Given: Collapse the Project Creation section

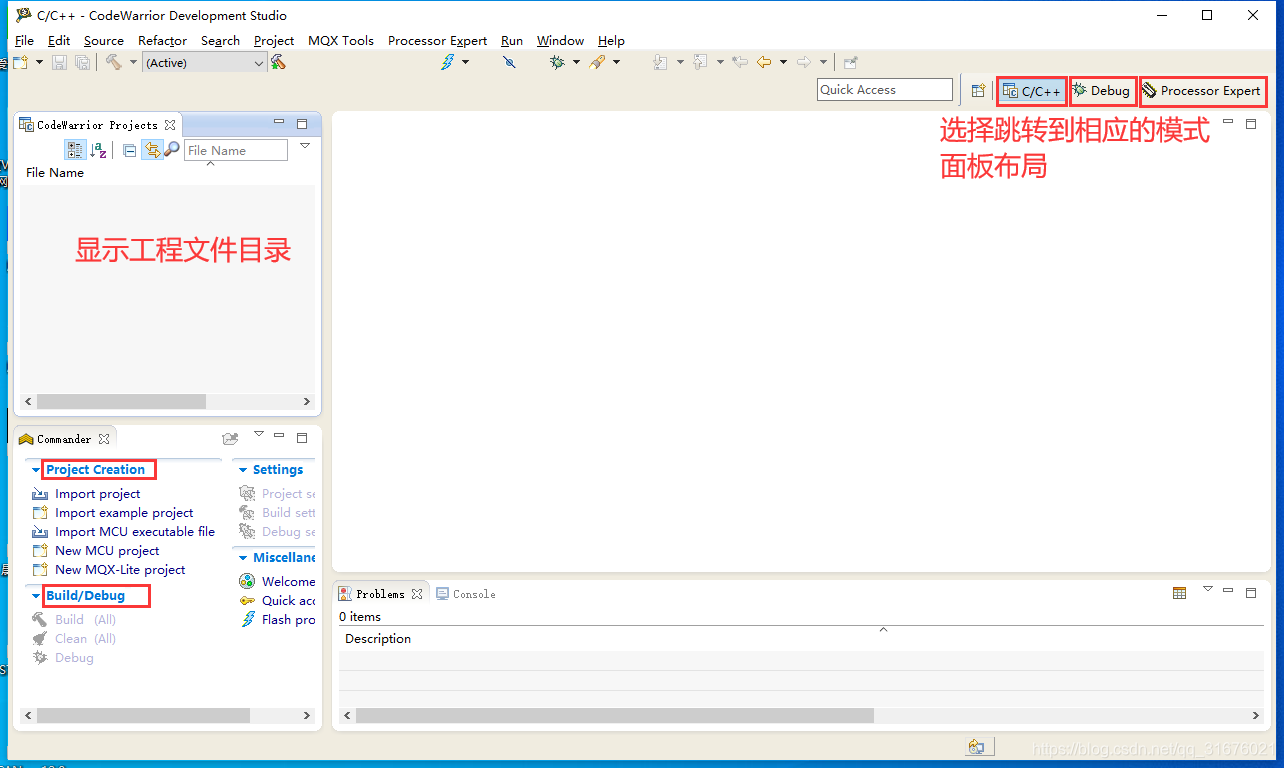Looking at the screenshot, I should [x=36, y=469].
